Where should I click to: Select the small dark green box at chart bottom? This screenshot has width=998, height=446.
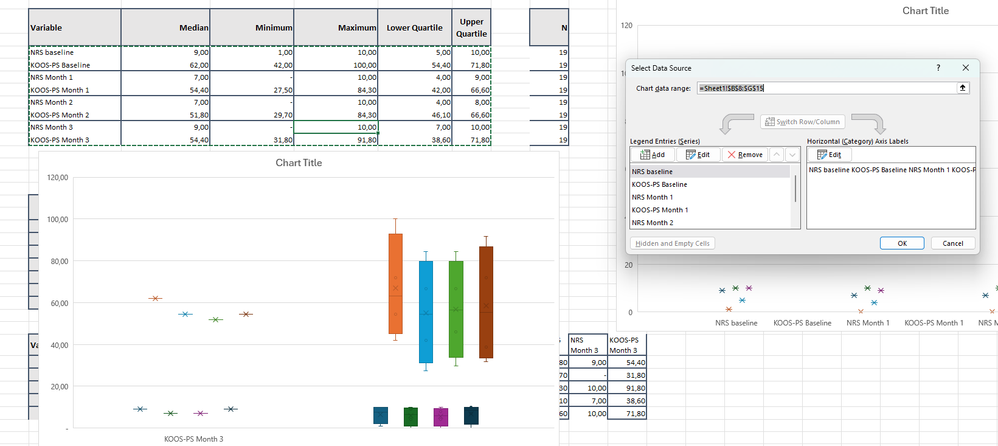(x=411, y=417)
